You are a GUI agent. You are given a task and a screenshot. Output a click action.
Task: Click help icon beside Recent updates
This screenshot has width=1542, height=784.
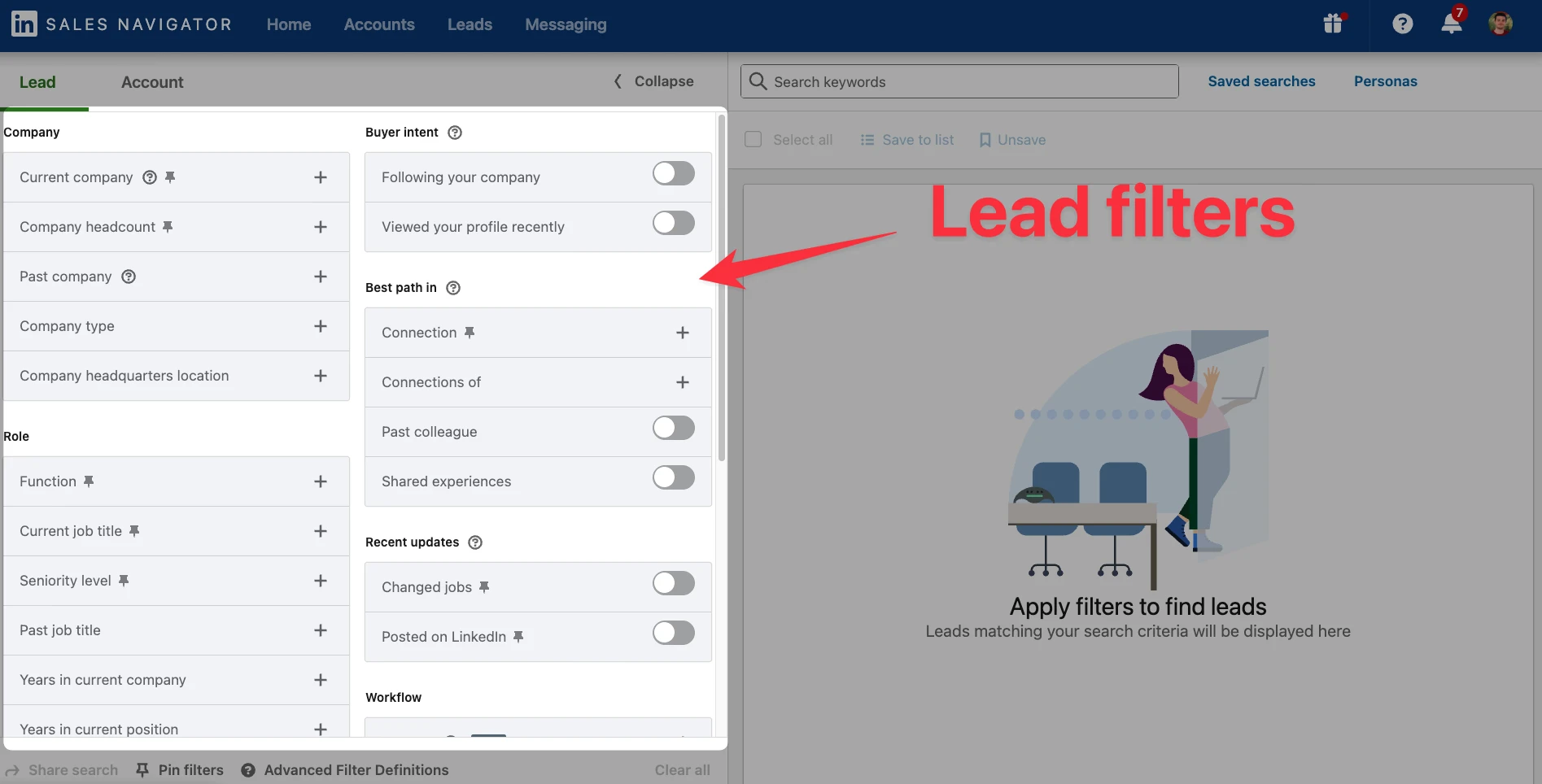click(x=475, y=542)
